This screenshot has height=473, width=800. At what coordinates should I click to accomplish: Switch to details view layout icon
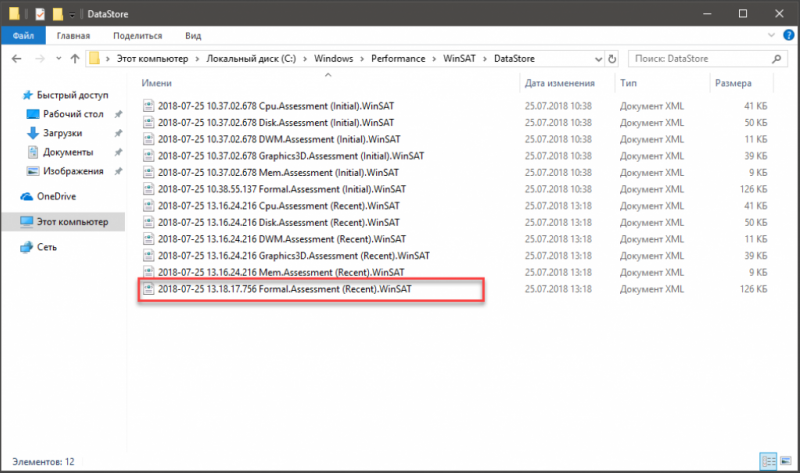768,461
